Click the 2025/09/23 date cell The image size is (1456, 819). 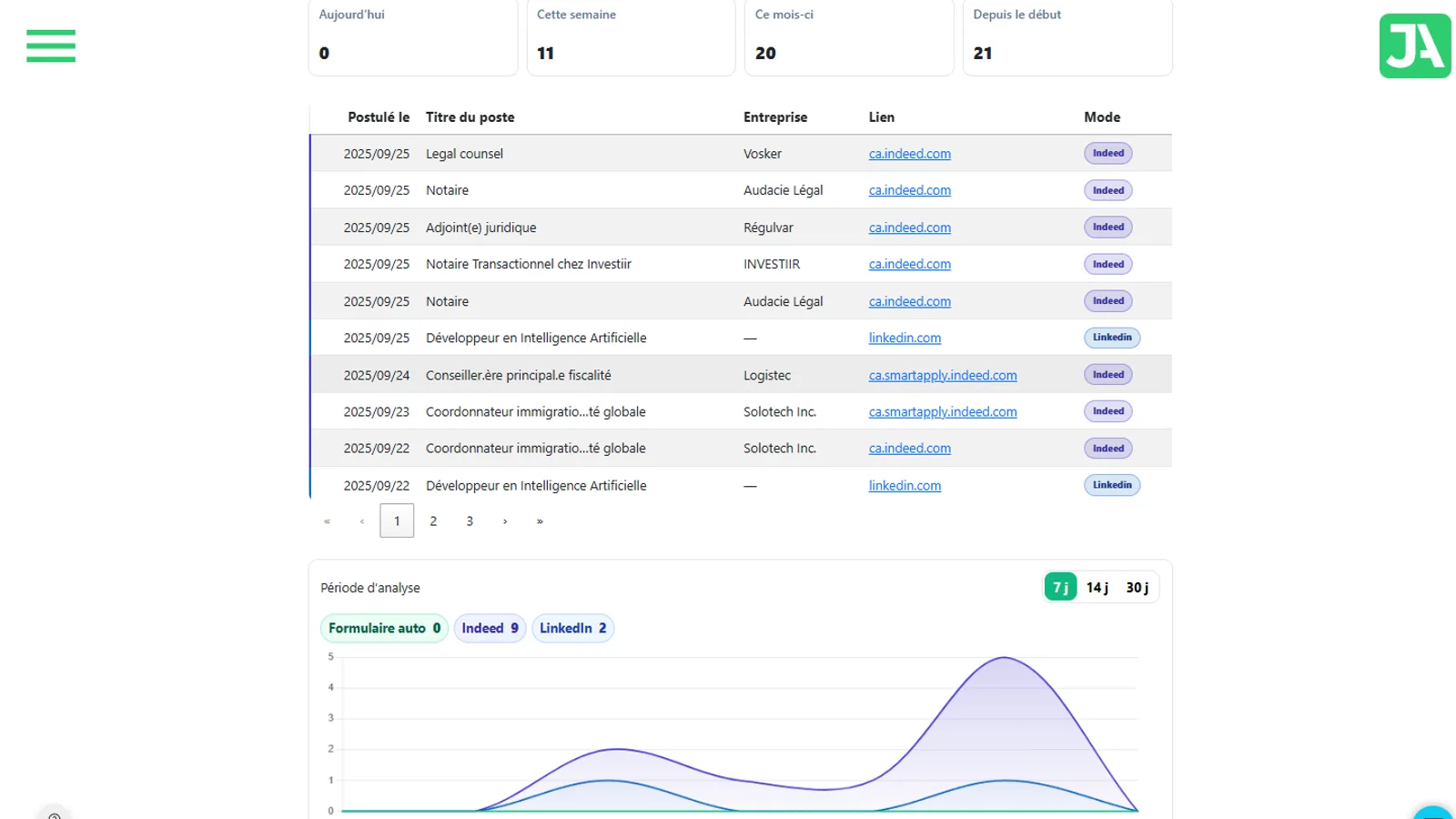click(x=377, y=411)
